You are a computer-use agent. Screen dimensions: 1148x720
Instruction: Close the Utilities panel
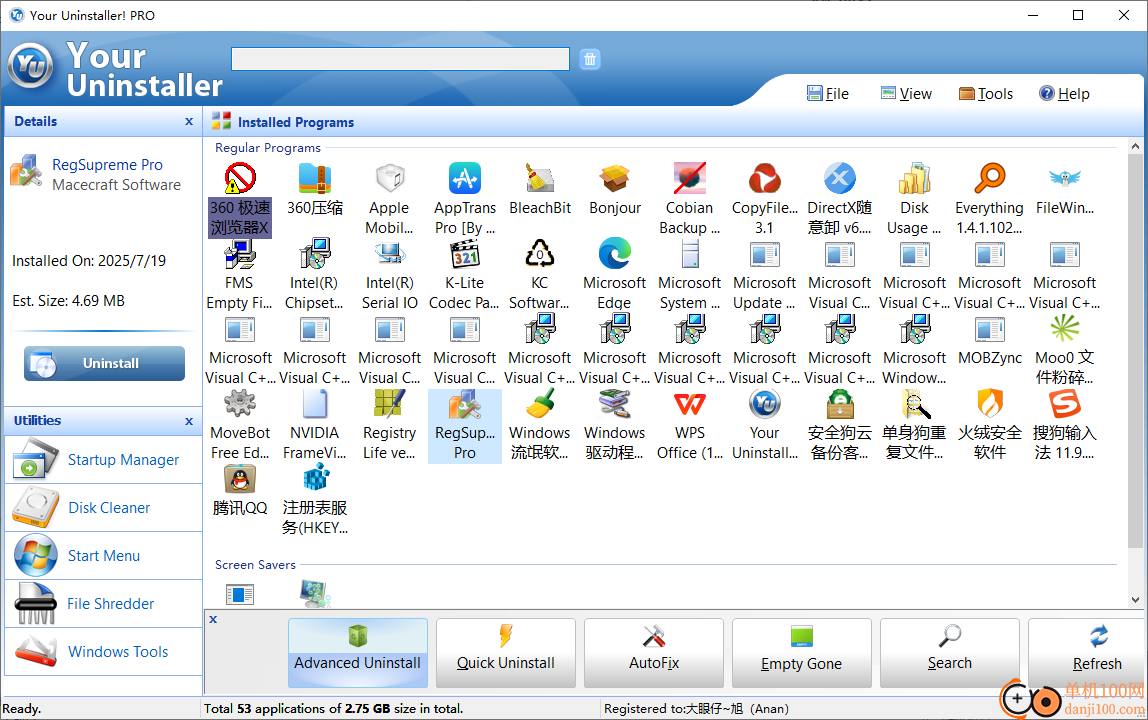189,421
